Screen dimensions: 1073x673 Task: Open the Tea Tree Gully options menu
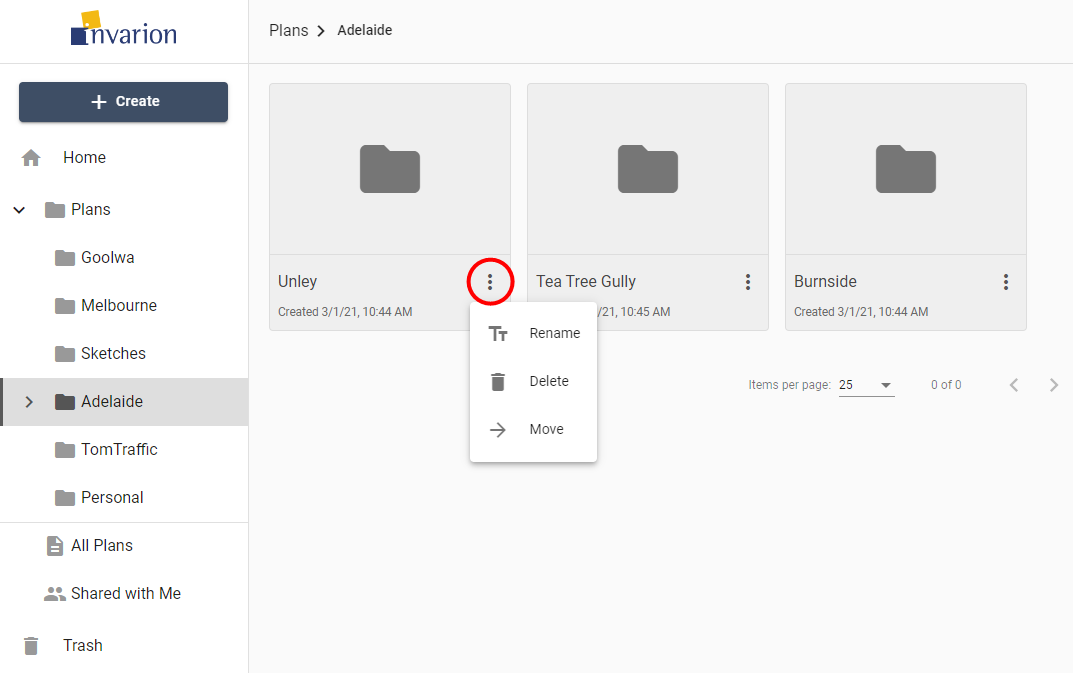click(x=748, y=281)
